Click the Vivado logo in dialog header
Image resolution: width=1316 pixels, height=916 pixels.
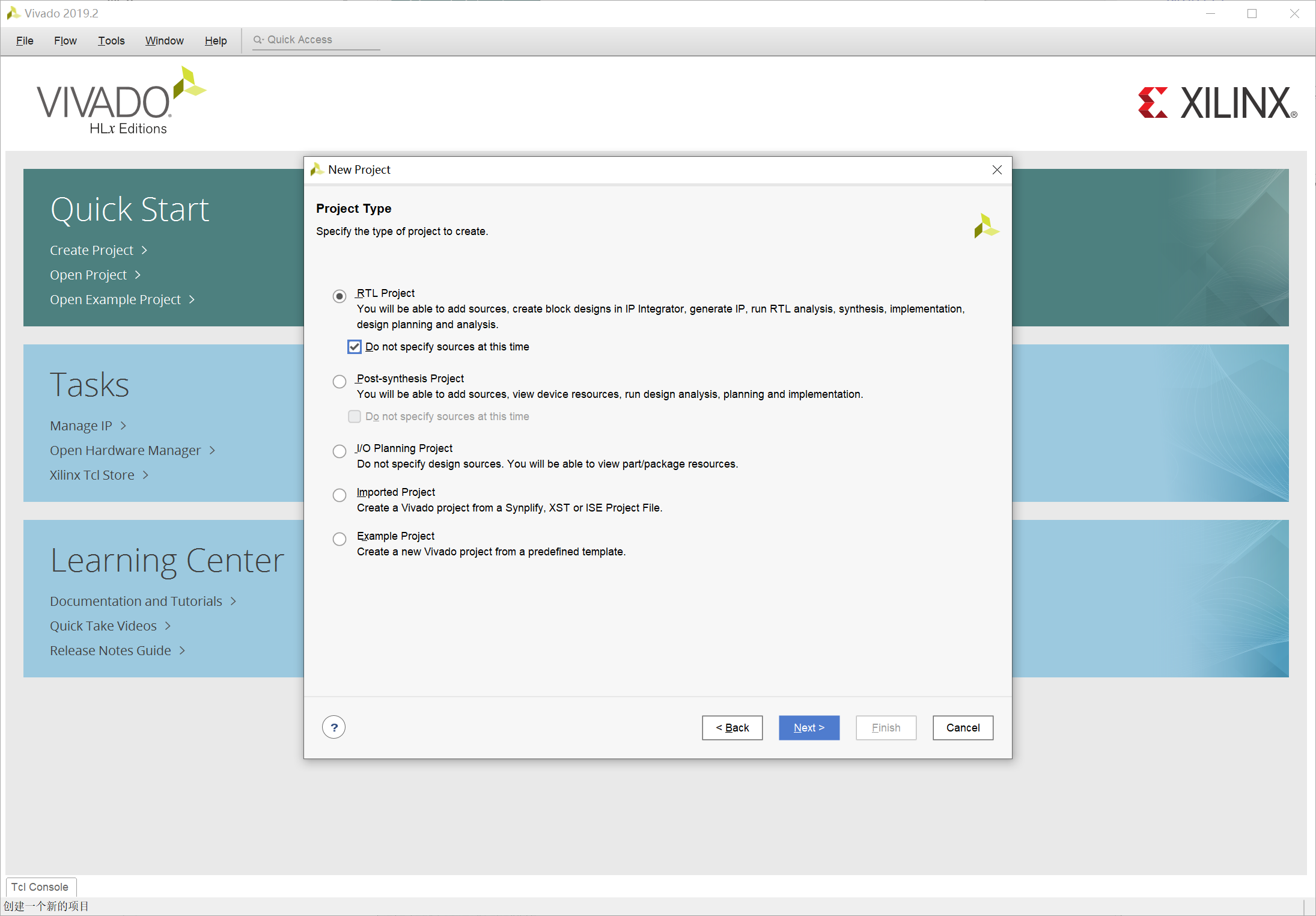(986, 226)
